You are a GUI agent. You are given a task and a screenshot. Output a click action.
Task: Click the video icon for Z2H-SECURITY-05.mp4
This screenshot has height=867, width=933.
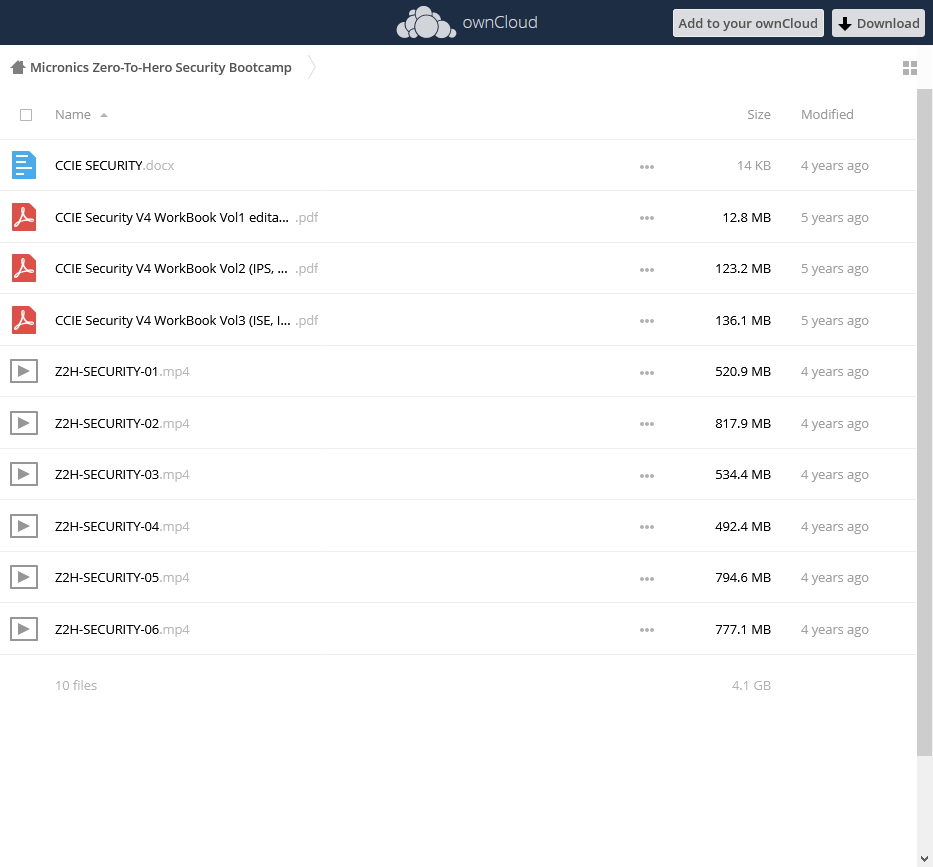tap(24, 577)
